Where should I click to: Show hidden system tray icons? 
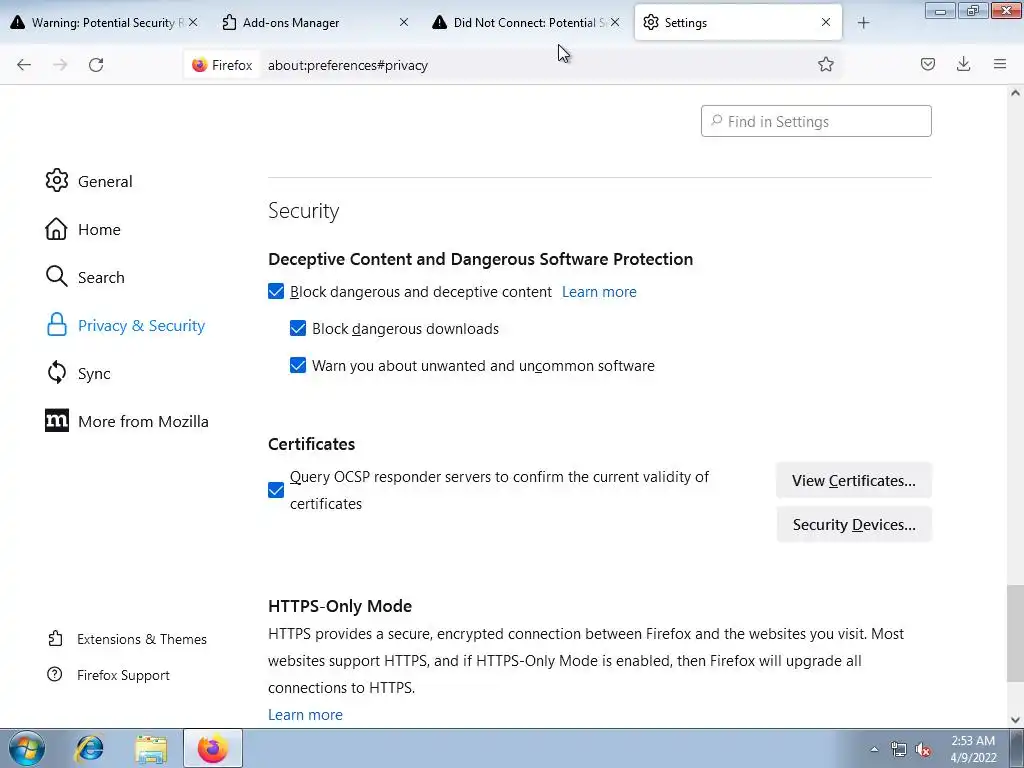[x=874, y=749]
